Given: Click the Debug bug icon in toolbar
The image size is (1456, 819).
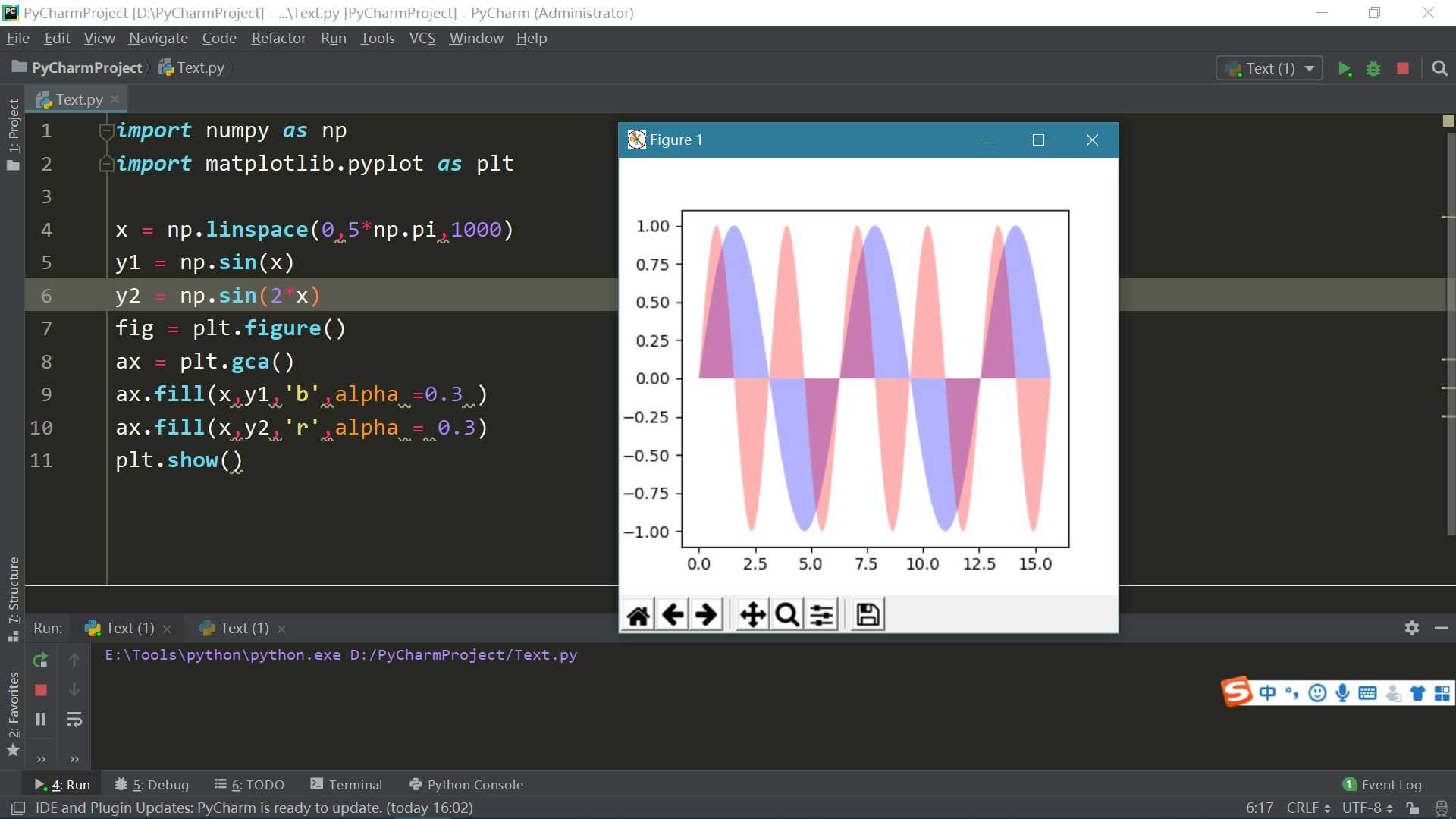Looking at the screenshot, I should [1373, 69].
